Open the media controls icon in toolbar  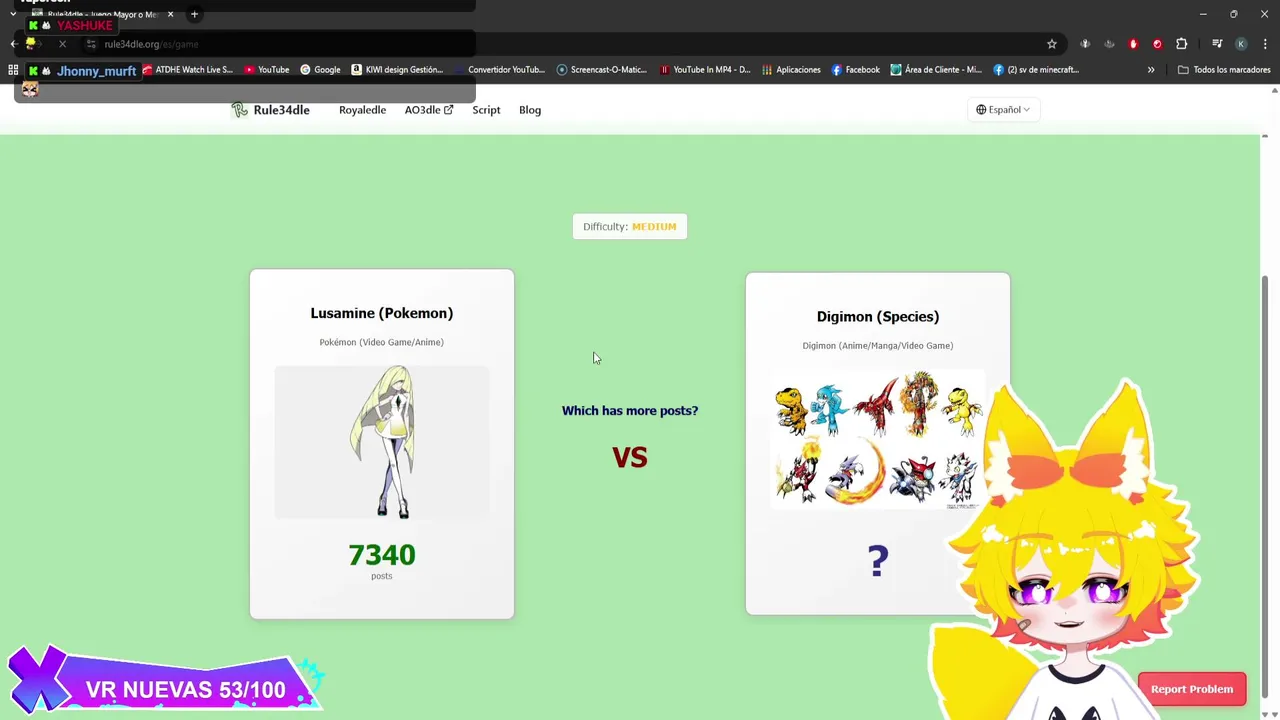coord(1217,44)
